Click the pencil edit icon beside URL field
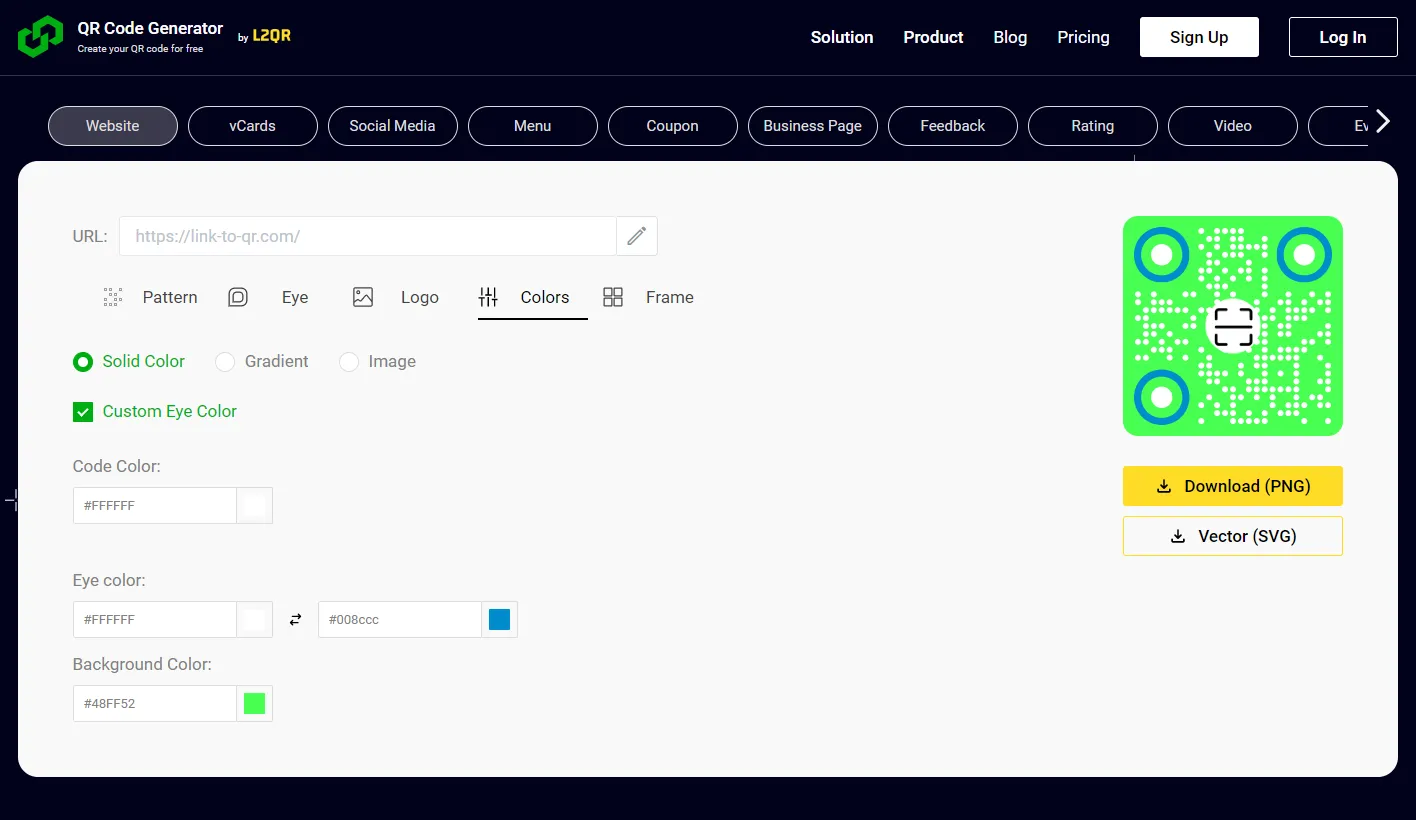The image size is (1416, 820). [636, 236]
